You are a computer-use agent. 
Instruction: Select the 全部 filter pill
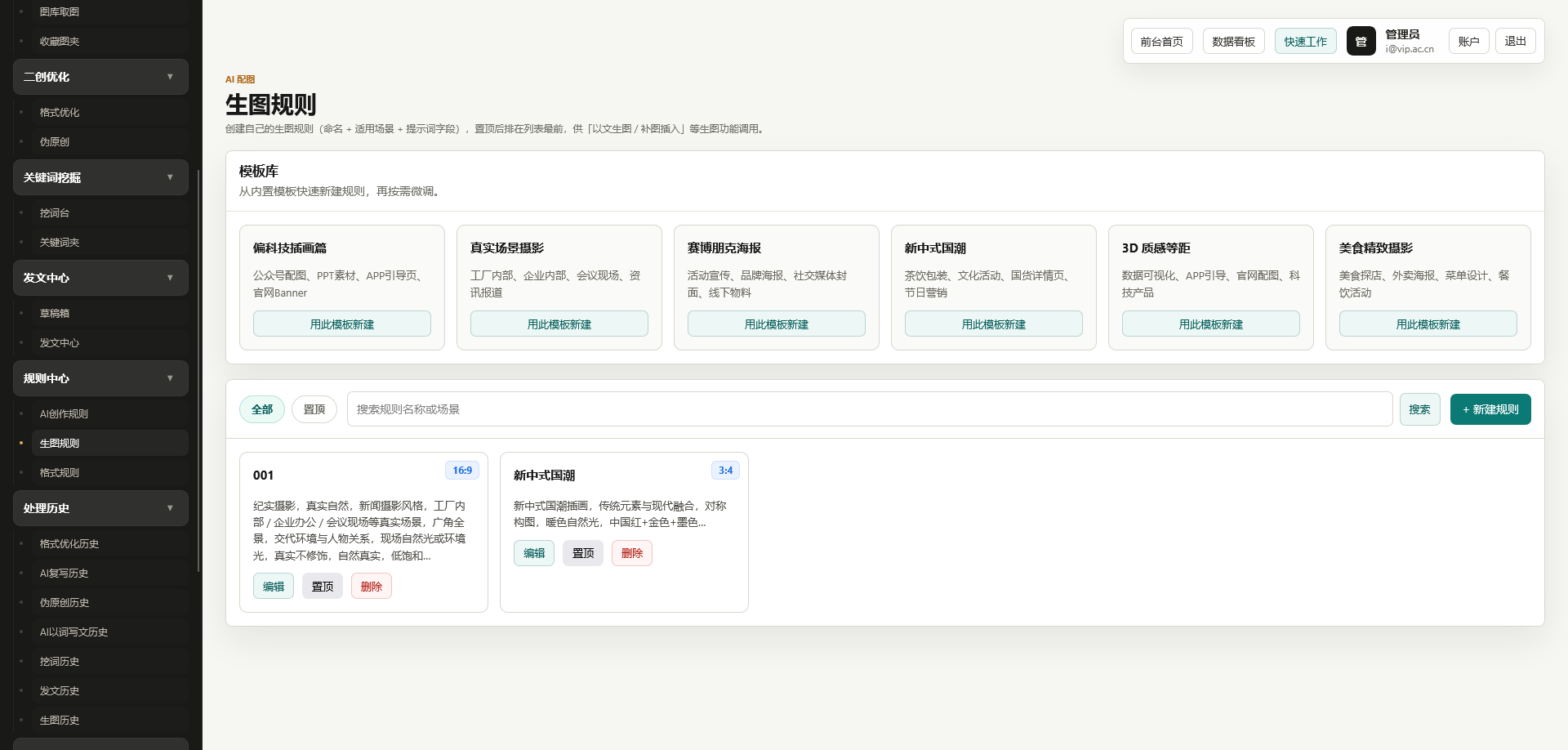262,409
